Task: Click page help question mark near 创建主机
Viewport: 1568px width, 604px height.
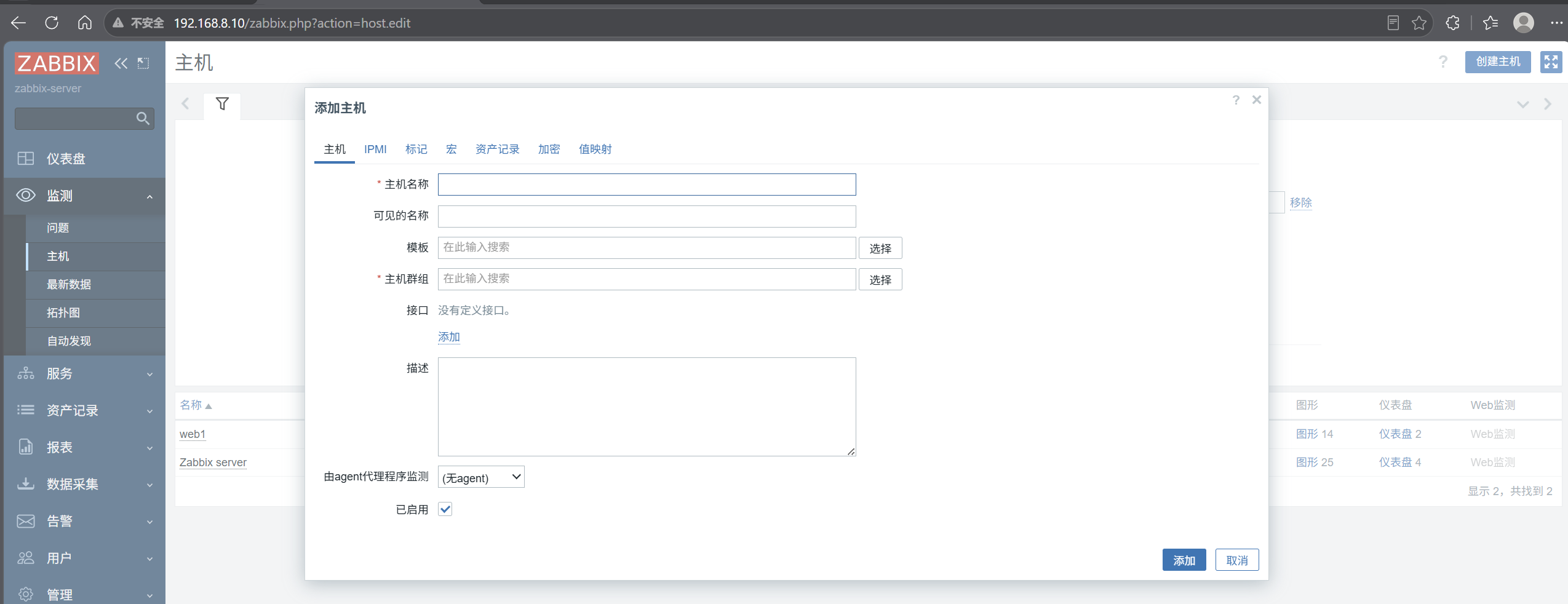Action: 1443,62
